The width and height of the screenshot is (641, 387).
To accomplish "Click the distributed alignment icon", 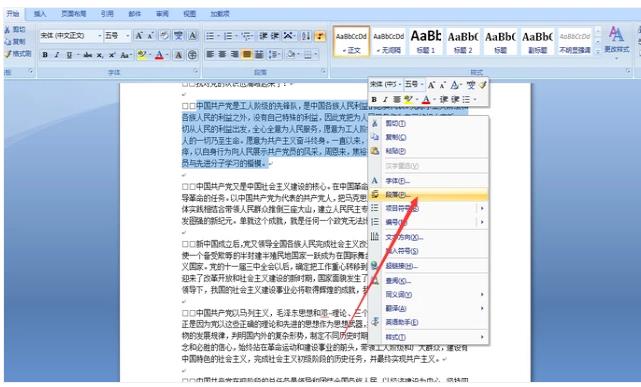I will click(x=259, y=54).
